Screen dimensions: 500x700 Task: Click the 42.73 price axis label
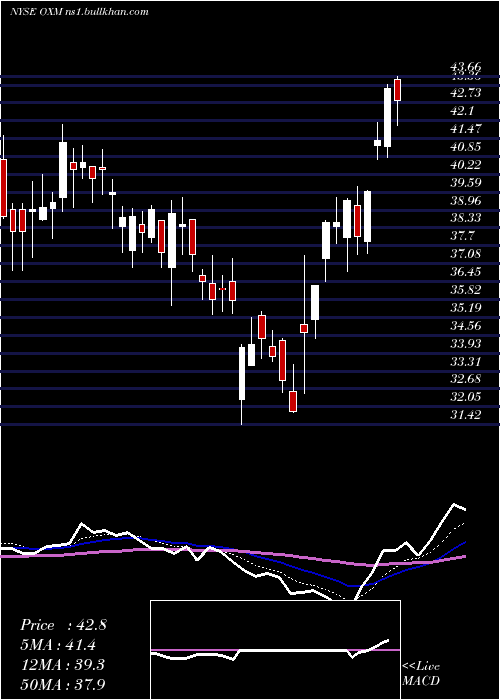tap(466, 93)
